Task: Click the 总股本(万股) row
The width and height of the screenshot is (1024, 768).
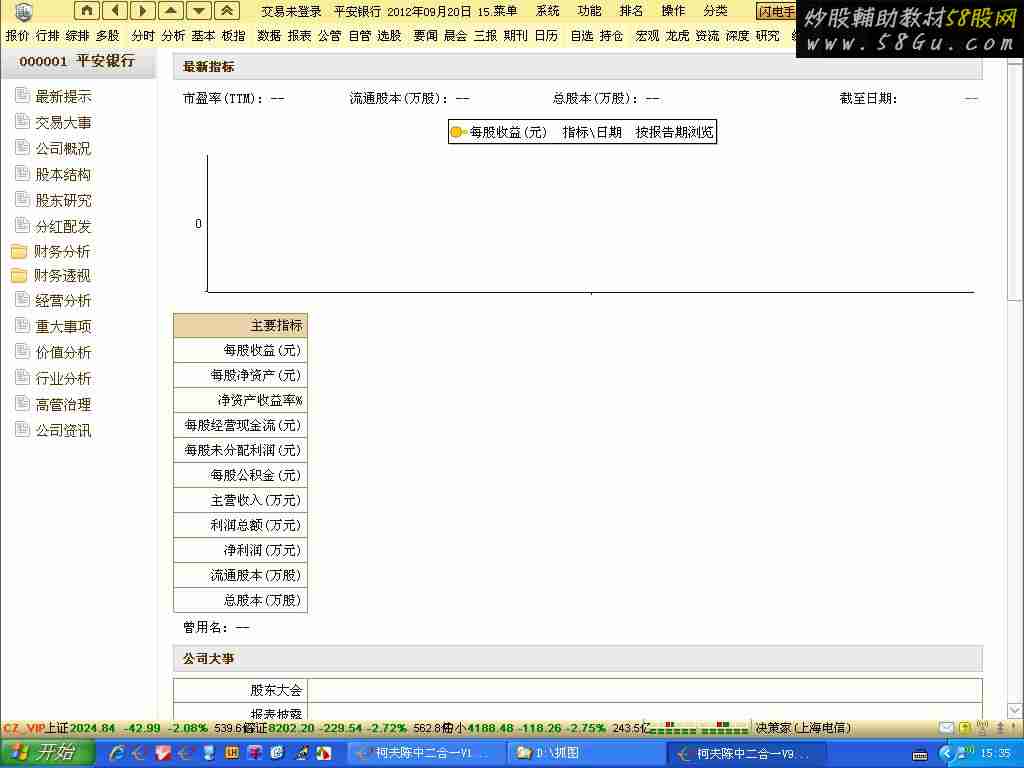Action: [x=240, y=600]
